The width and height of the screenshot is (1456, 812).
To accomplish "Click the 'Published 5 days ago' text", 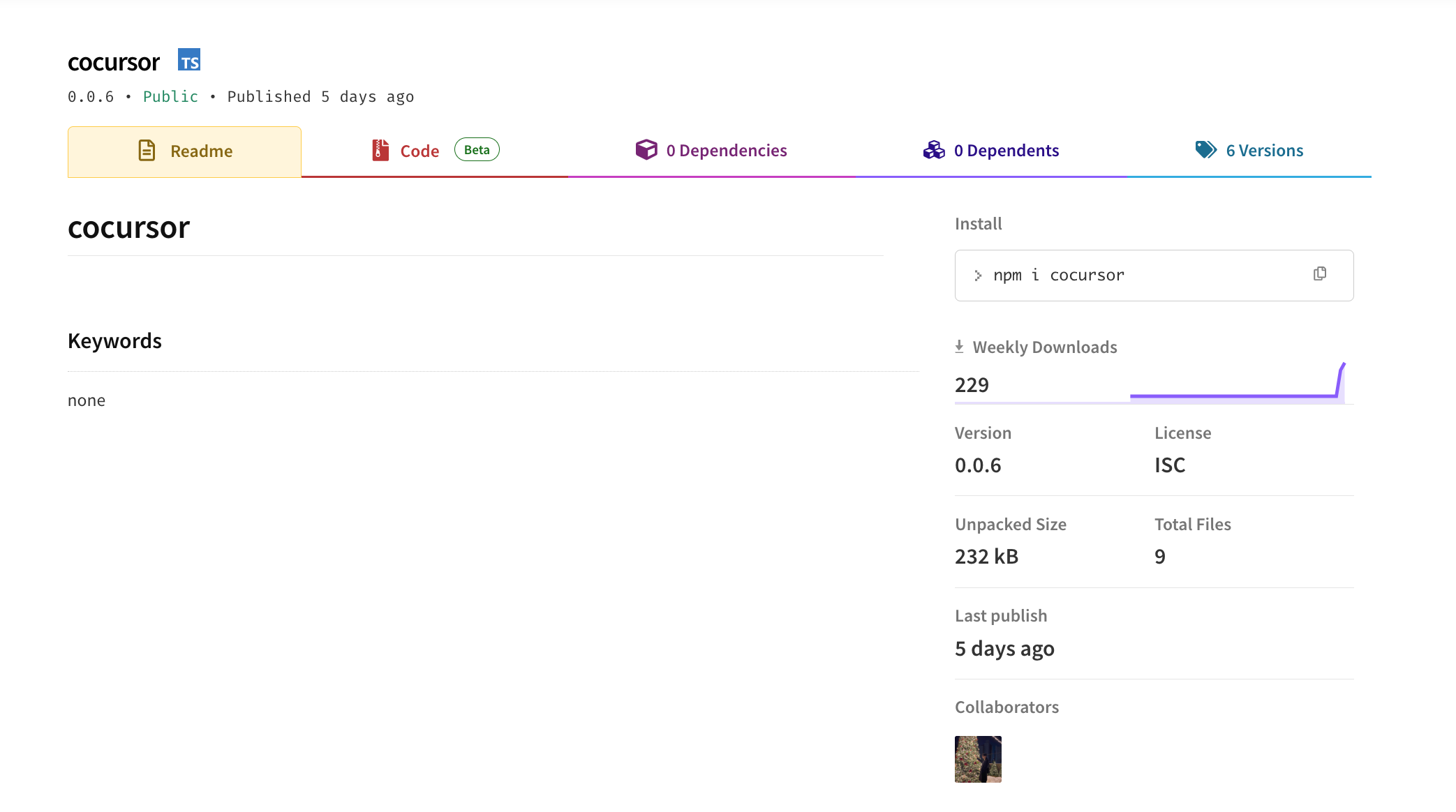I will 320,97.
